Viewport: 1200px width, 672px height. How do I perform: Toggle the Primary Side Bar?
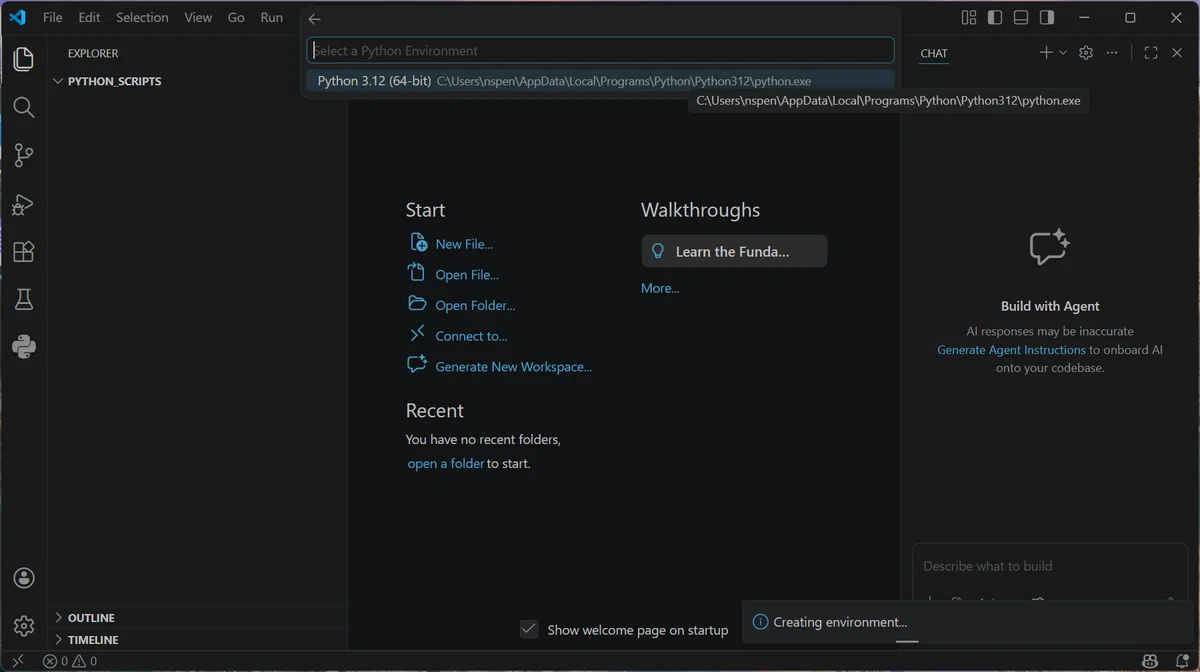click(994, 17)
